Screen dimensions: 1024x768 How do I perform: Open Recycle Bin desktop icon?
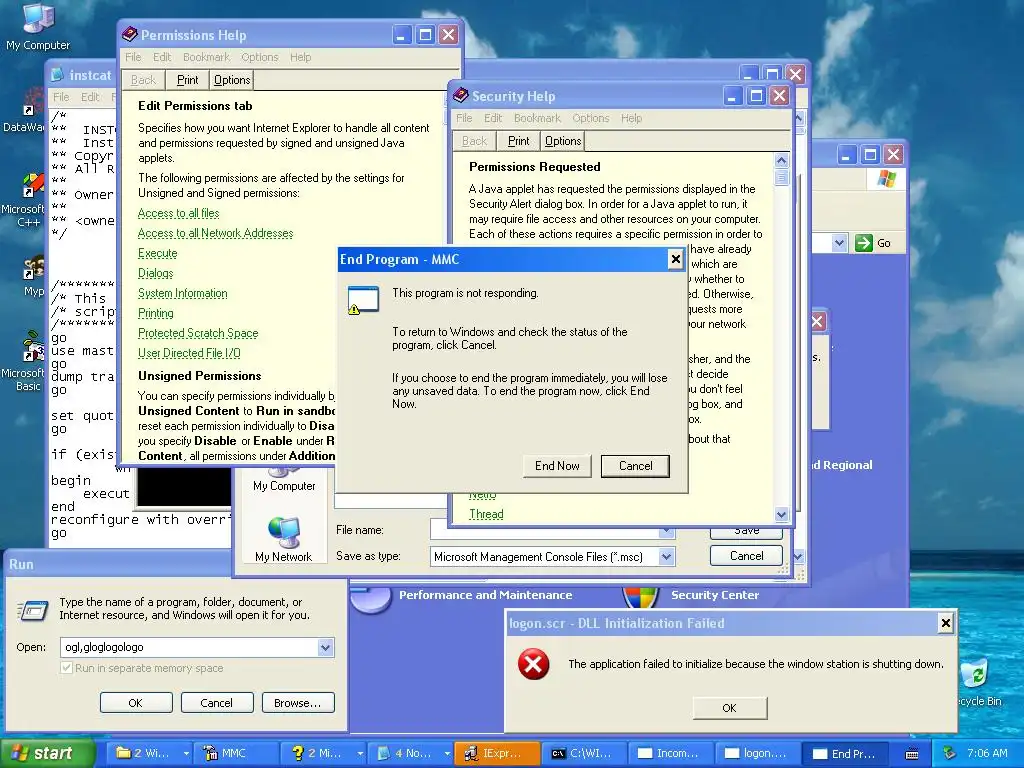(x=978, y=683)
